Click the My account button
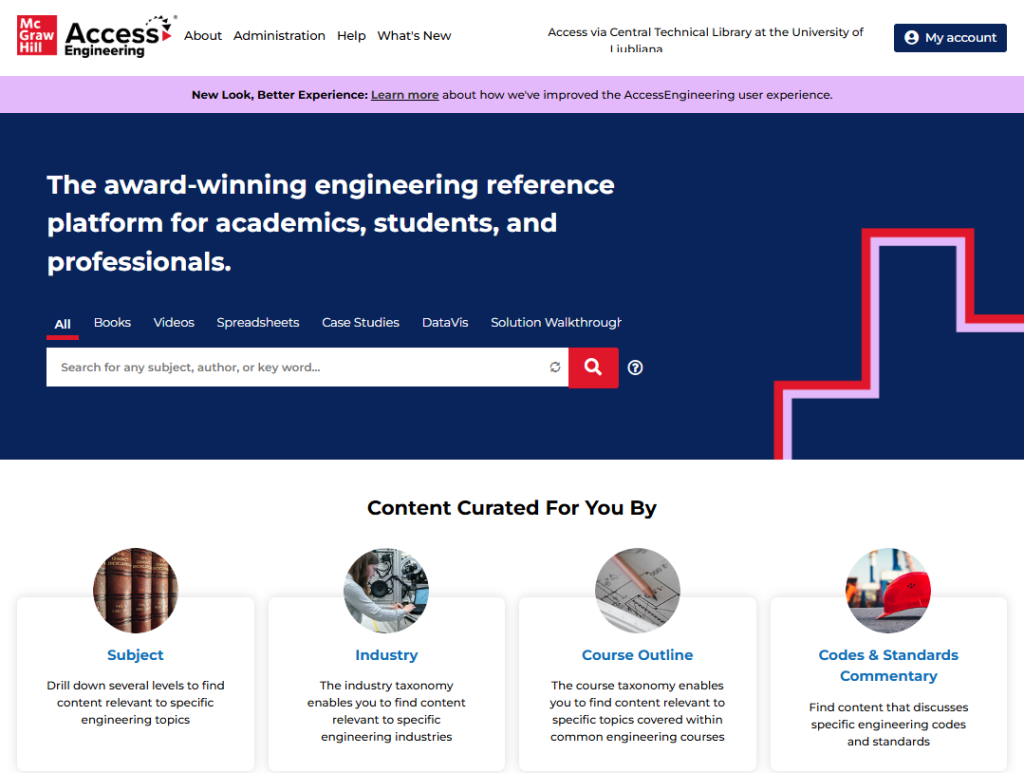The image size is (1024, 773). (x=950, y=38)
